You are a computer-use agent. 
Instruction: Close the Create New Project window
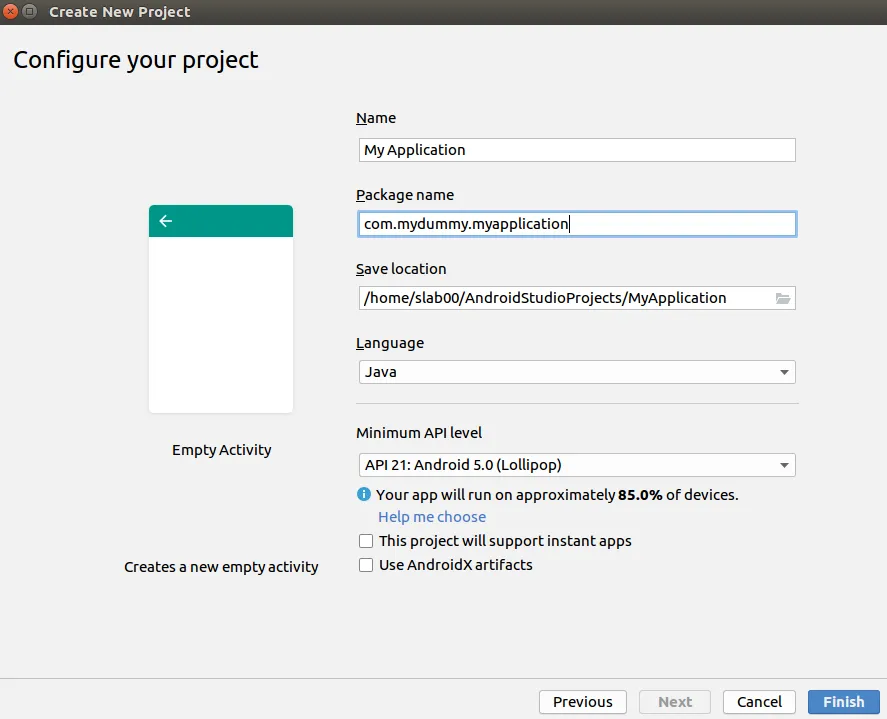[x=11, y=12]
